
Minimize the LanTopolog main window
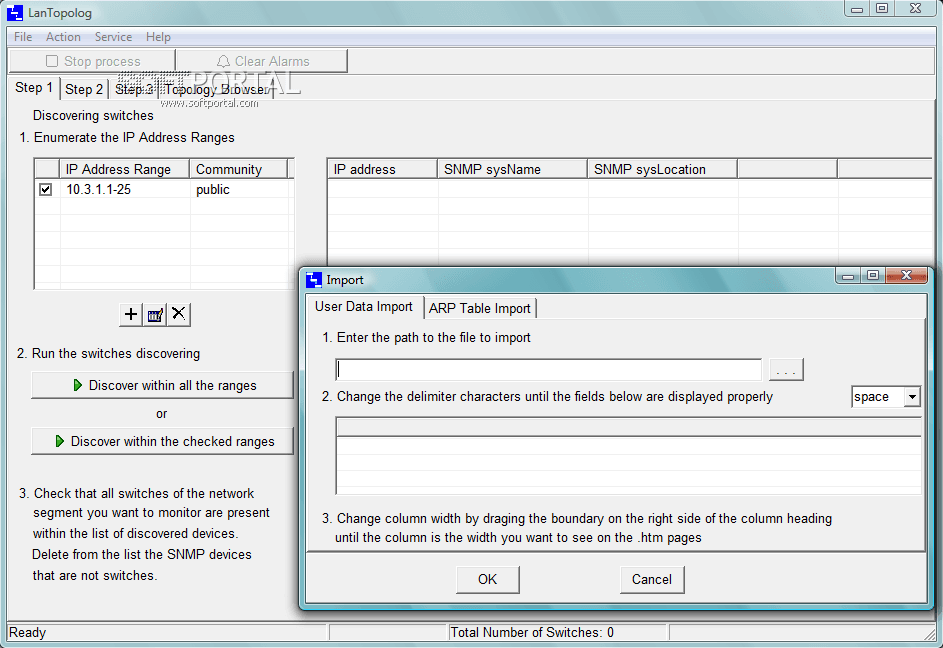(x=857, y=8)
